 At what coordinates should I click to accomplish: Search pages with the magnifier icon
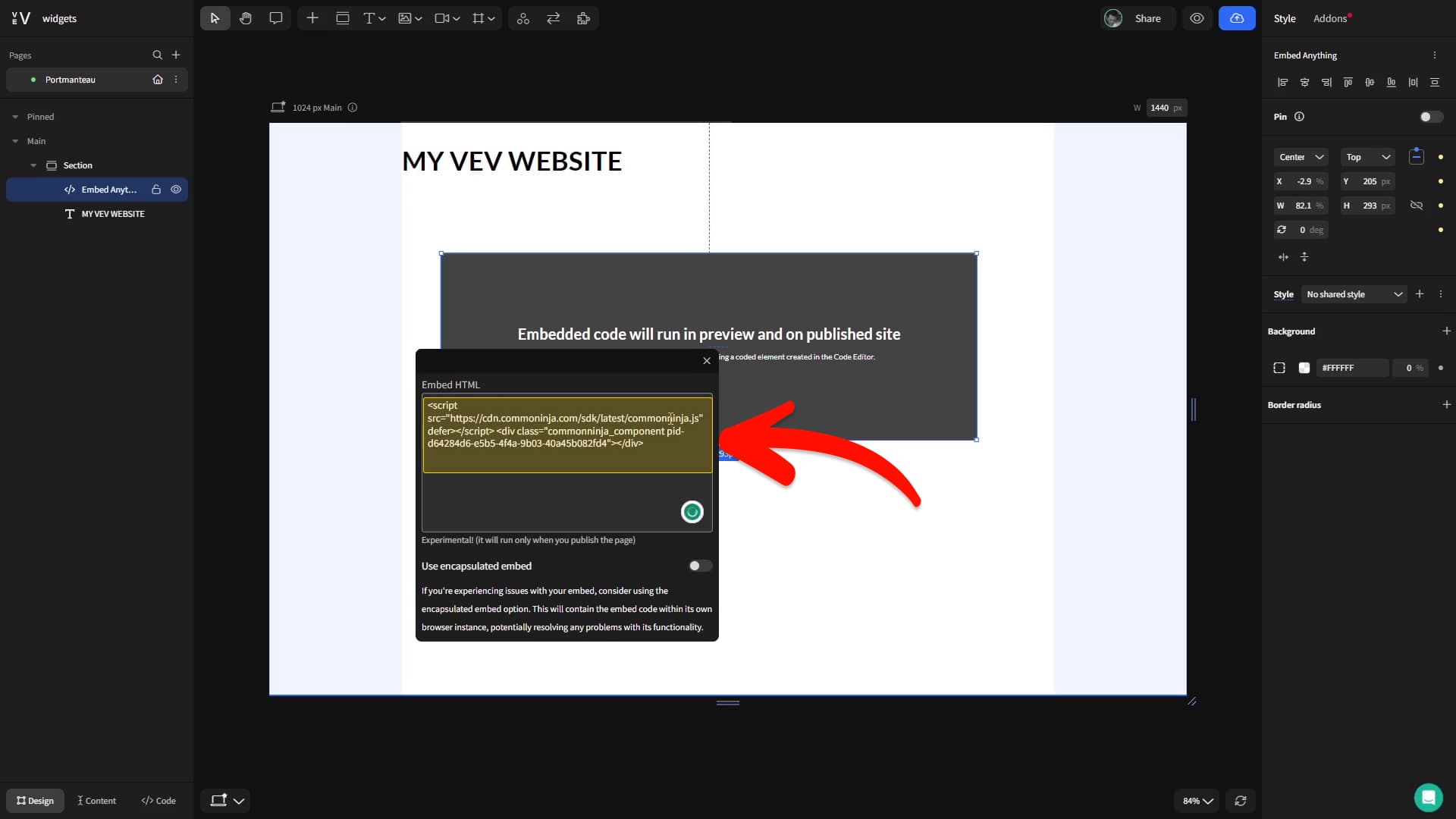pos(157,55)
